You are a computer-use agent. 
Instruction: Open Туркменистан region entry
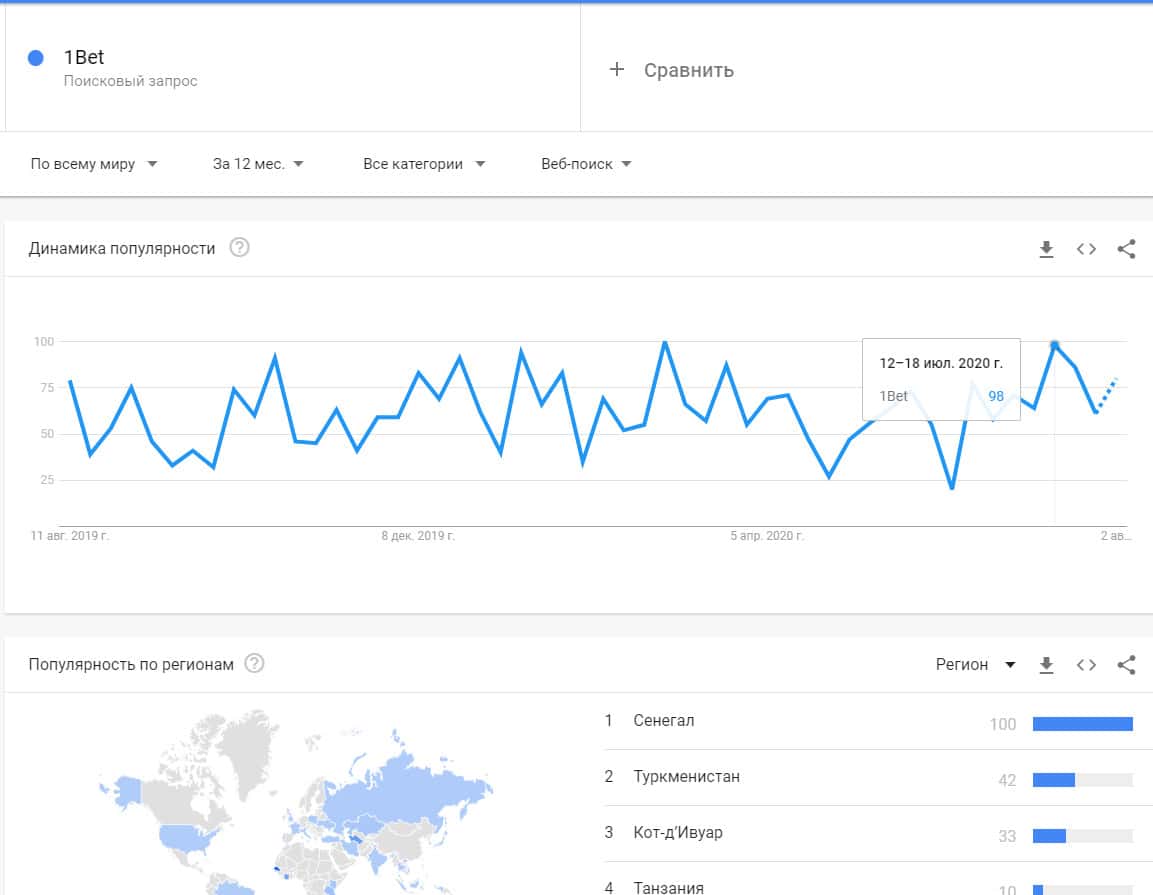tap(687, 777)
